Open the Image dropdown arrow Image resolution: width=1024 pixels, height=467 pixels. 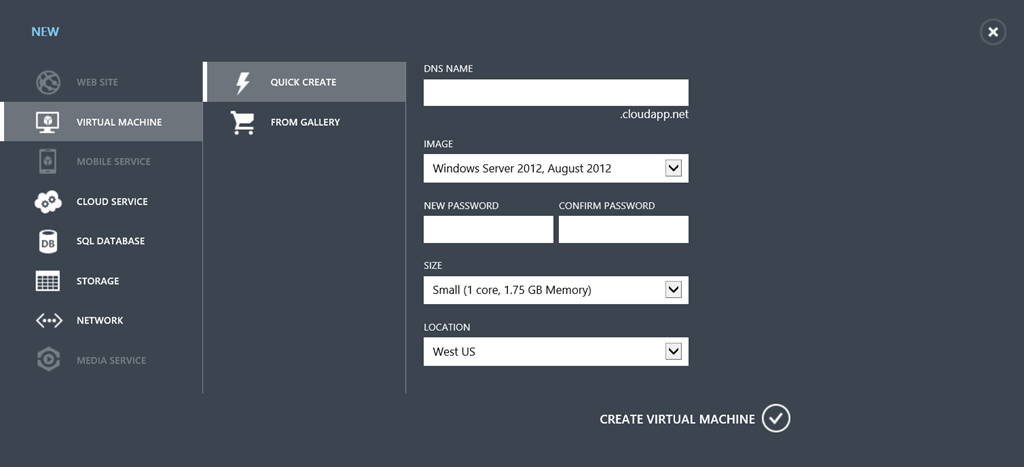[x=673, y=169]
